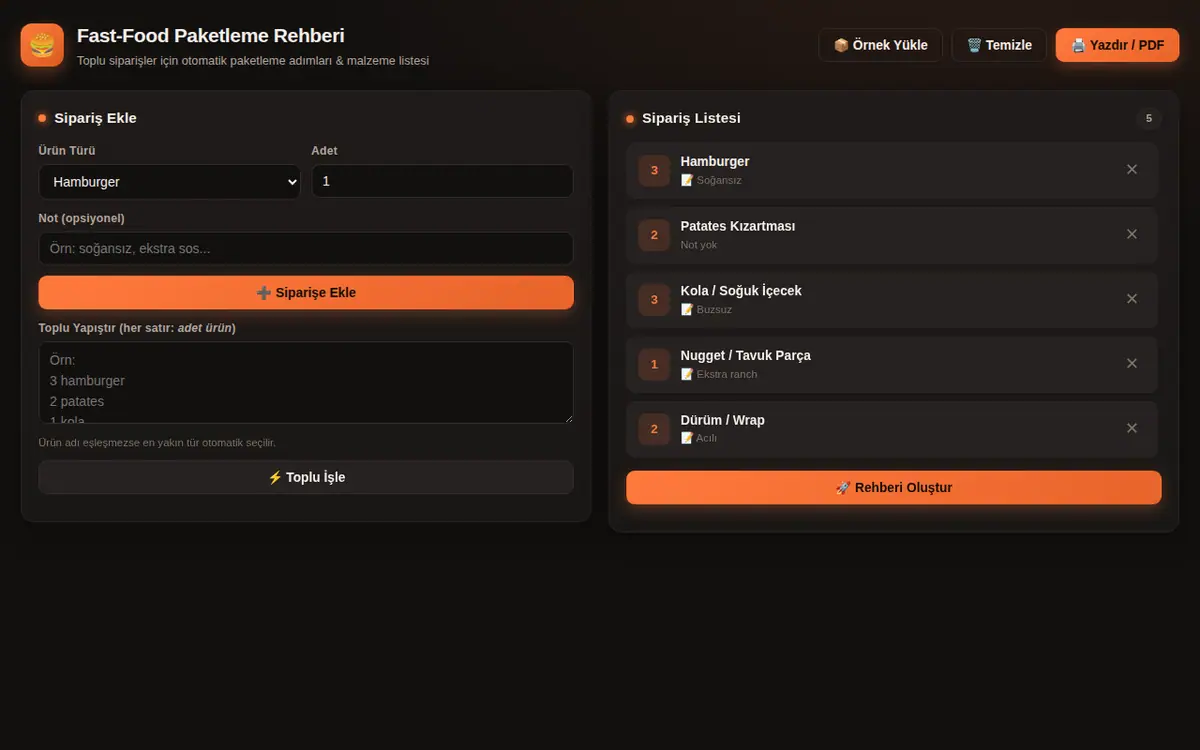Viewport: 1200px width, 750px height.
Task: Remove the Hamburger order row
Action: click(x=1132, y=170)
